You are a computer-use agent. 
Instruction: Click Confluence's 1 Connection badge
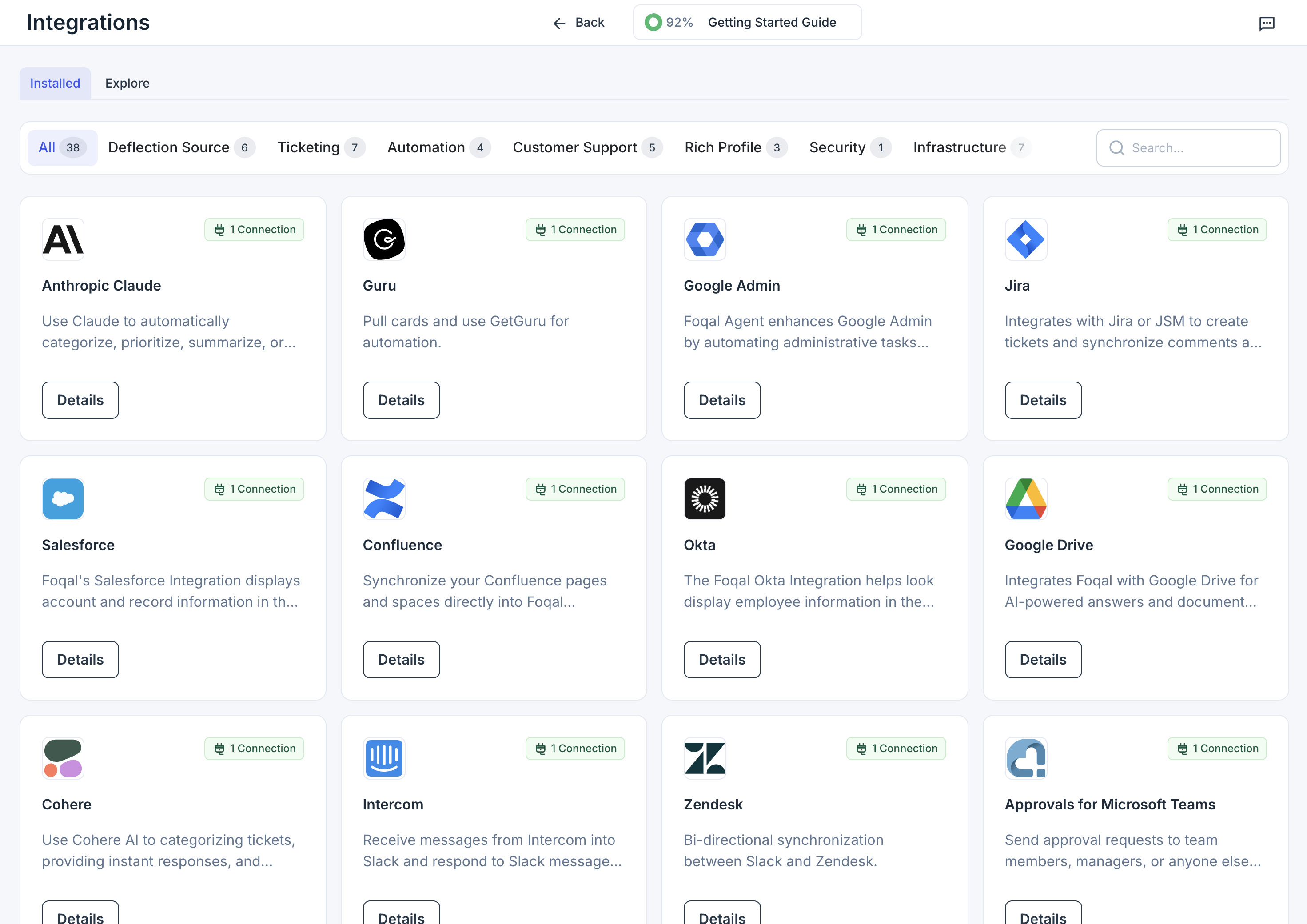575,489
